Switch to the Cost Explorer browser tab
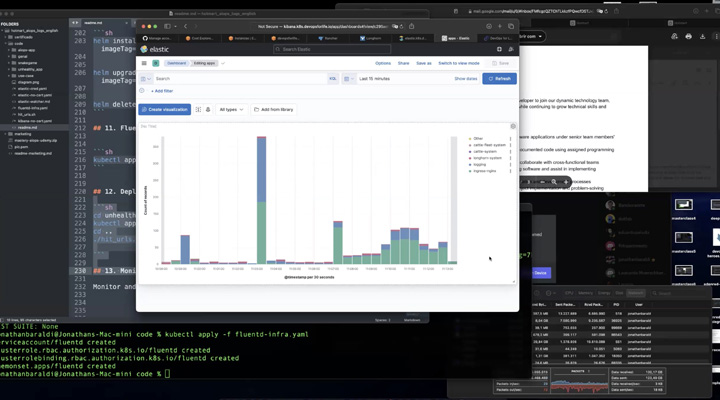 click(199, 38)
